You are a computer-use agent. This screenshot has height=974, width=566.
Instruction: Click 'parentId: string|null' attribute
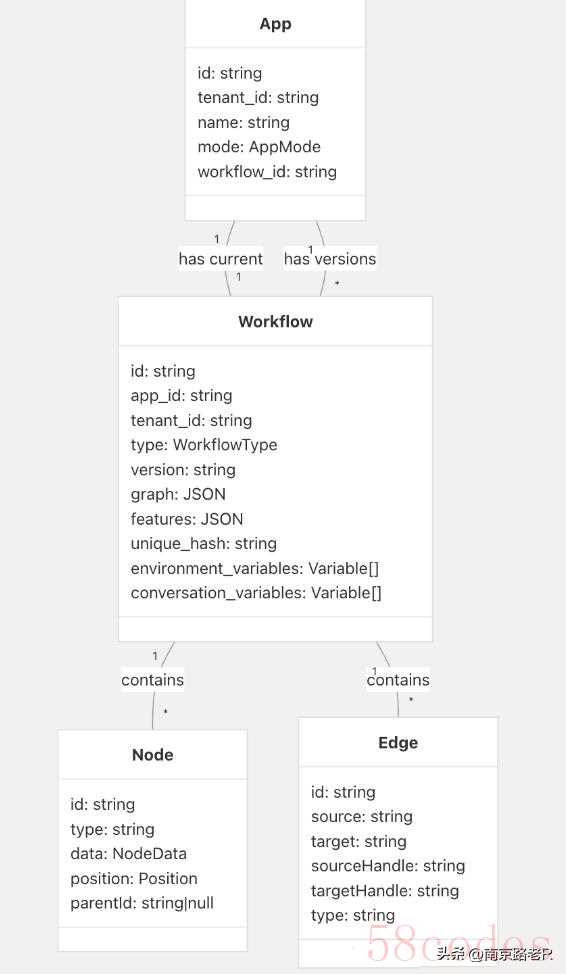(x=142, y=903)
